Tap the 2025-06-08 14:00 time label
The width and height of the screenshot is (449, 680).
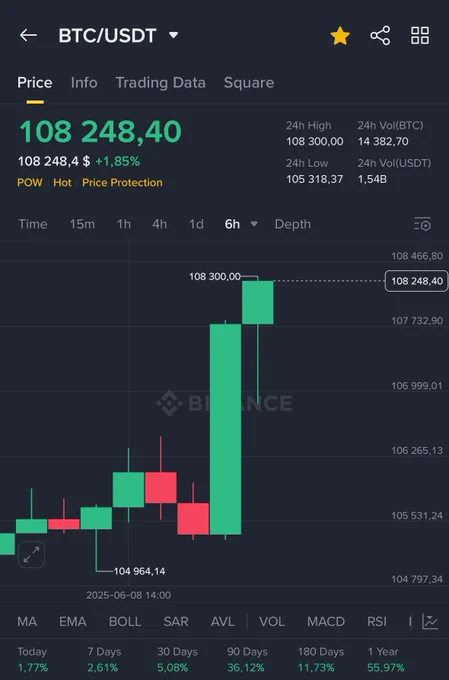tap(128, 595)
